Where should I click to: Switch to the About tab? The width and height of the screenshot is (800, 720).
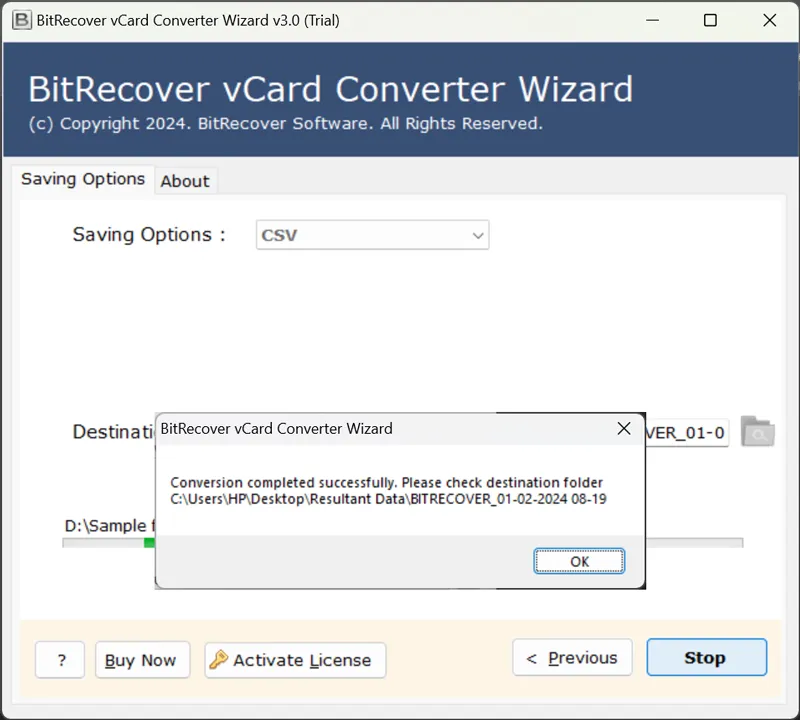click(x=185, y=181)
